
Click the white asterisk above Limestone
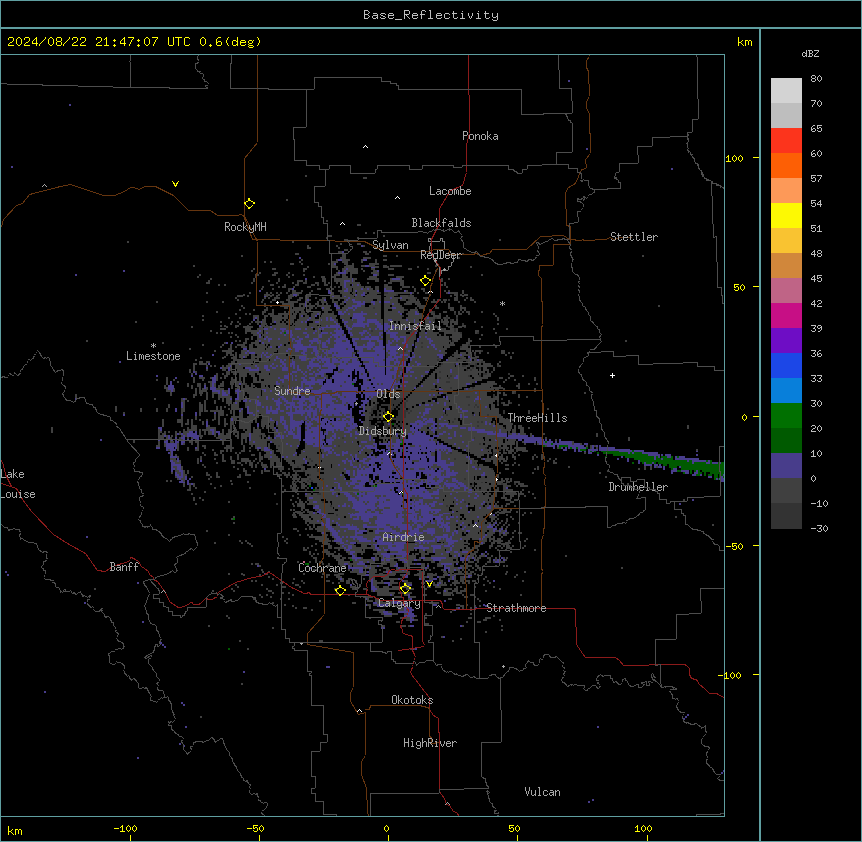coord(153,346)
